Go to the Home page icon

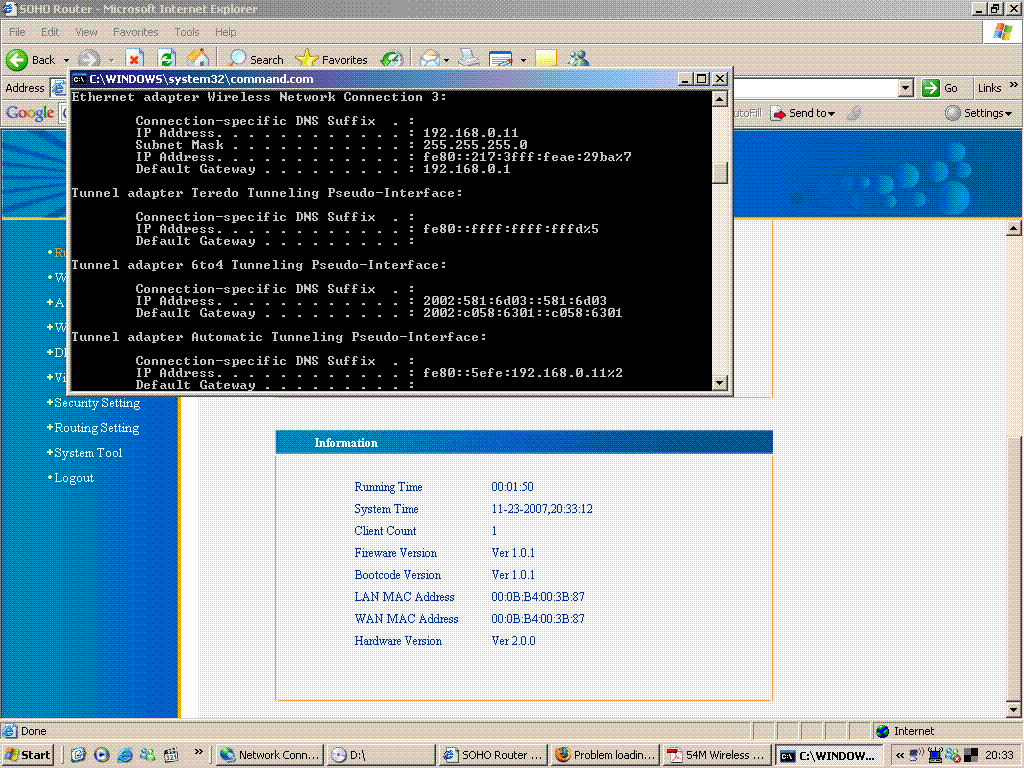[x=198, y=59]
